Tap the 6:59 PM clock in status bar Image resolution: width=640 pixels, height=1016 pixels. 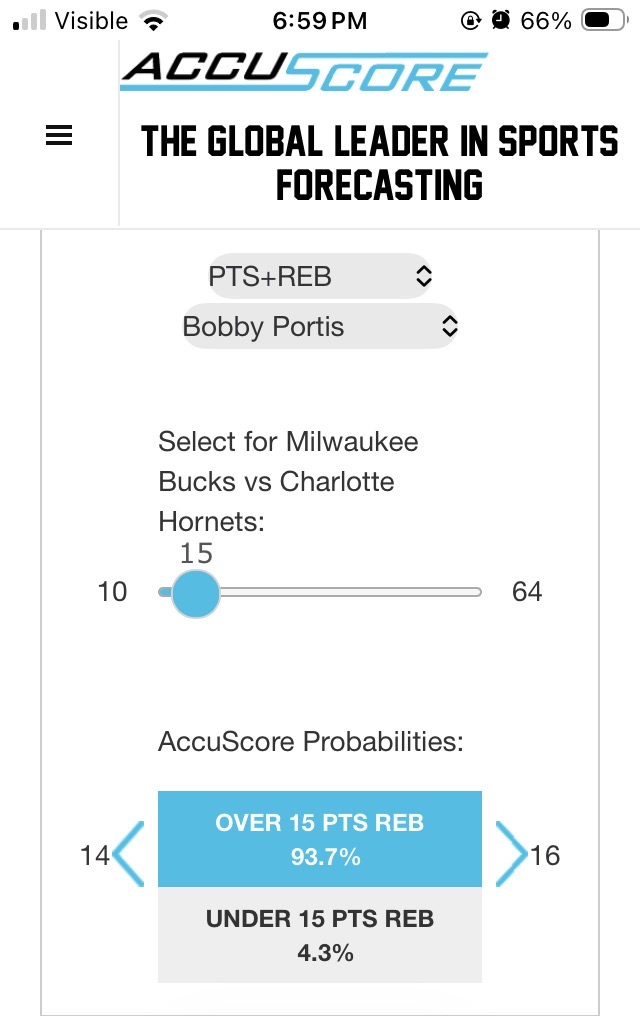point(320,20)
